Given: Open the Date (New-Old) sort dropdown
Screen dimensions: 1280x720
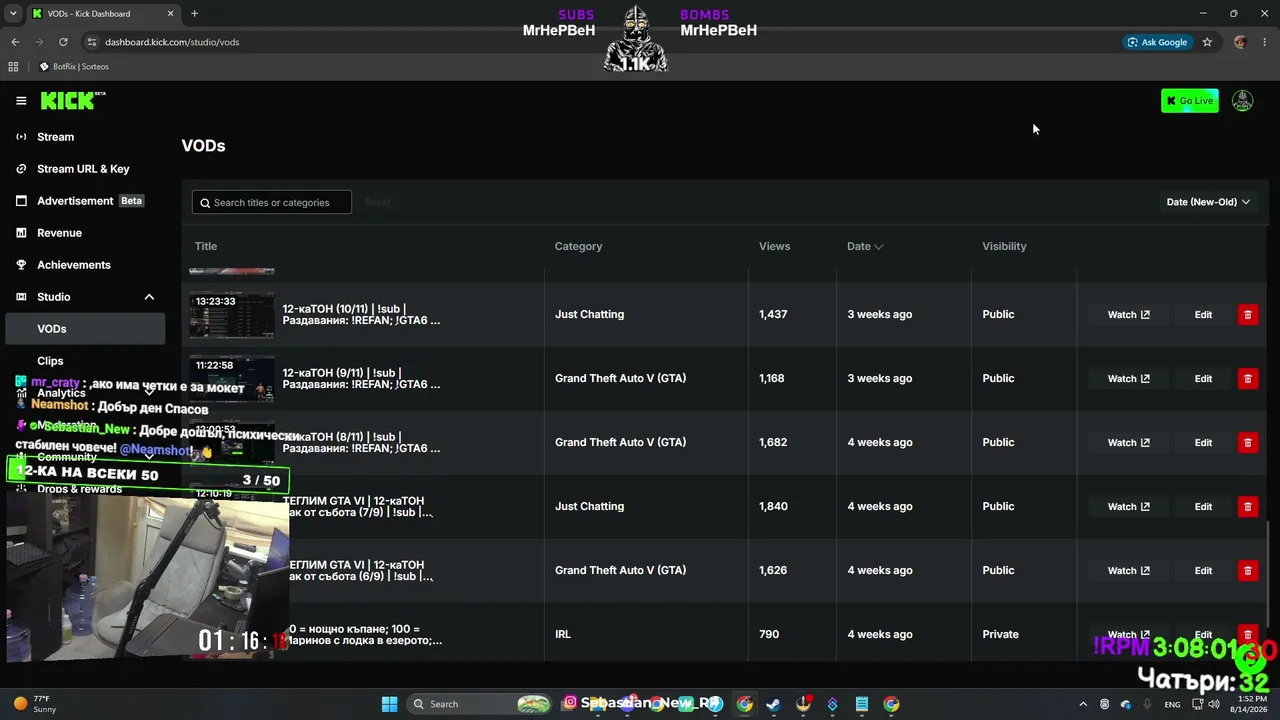Looking at the screenshot, I should [x=1208, y=202].
